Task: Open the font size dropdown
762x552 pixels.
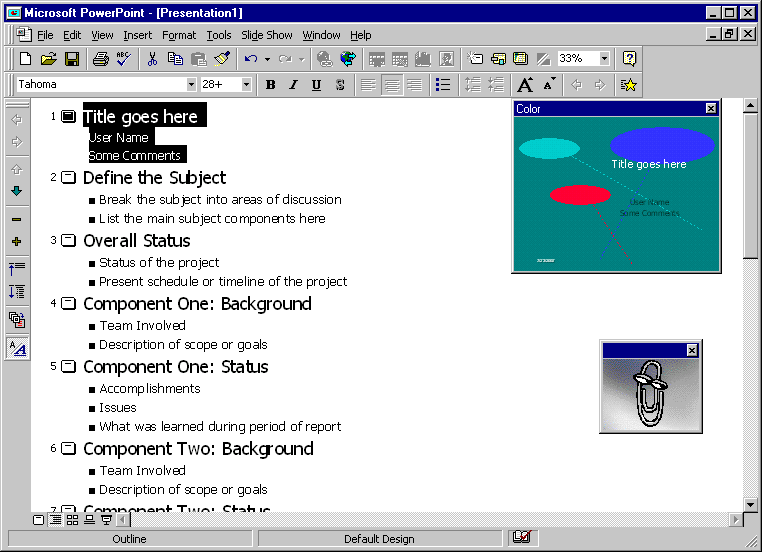Action: pyautogui.click(x=246, y=85)
